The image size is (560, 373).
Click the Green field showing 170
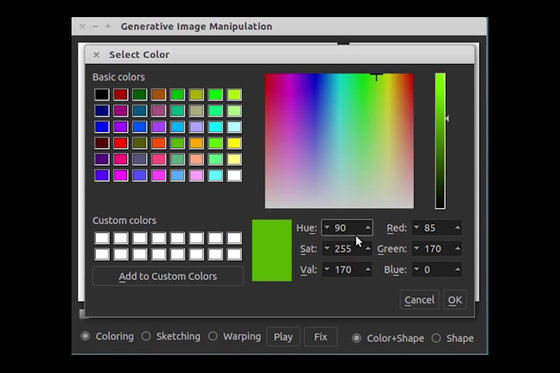(437, 248)
